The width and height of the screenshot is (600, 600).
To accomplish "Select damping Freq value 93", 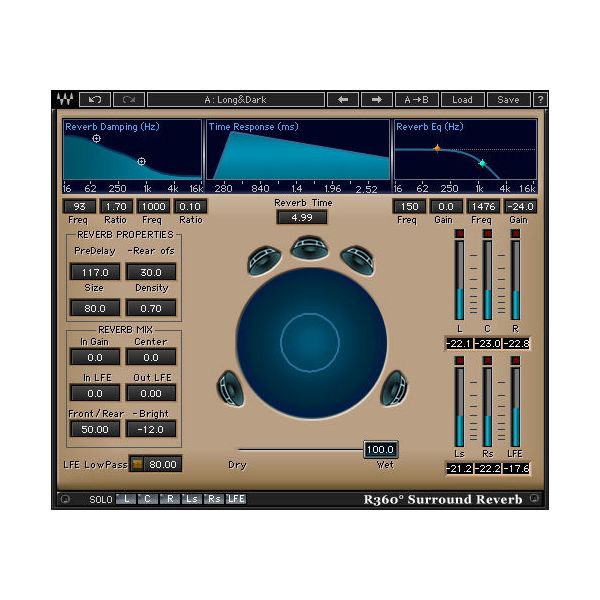I will (79, 206).
